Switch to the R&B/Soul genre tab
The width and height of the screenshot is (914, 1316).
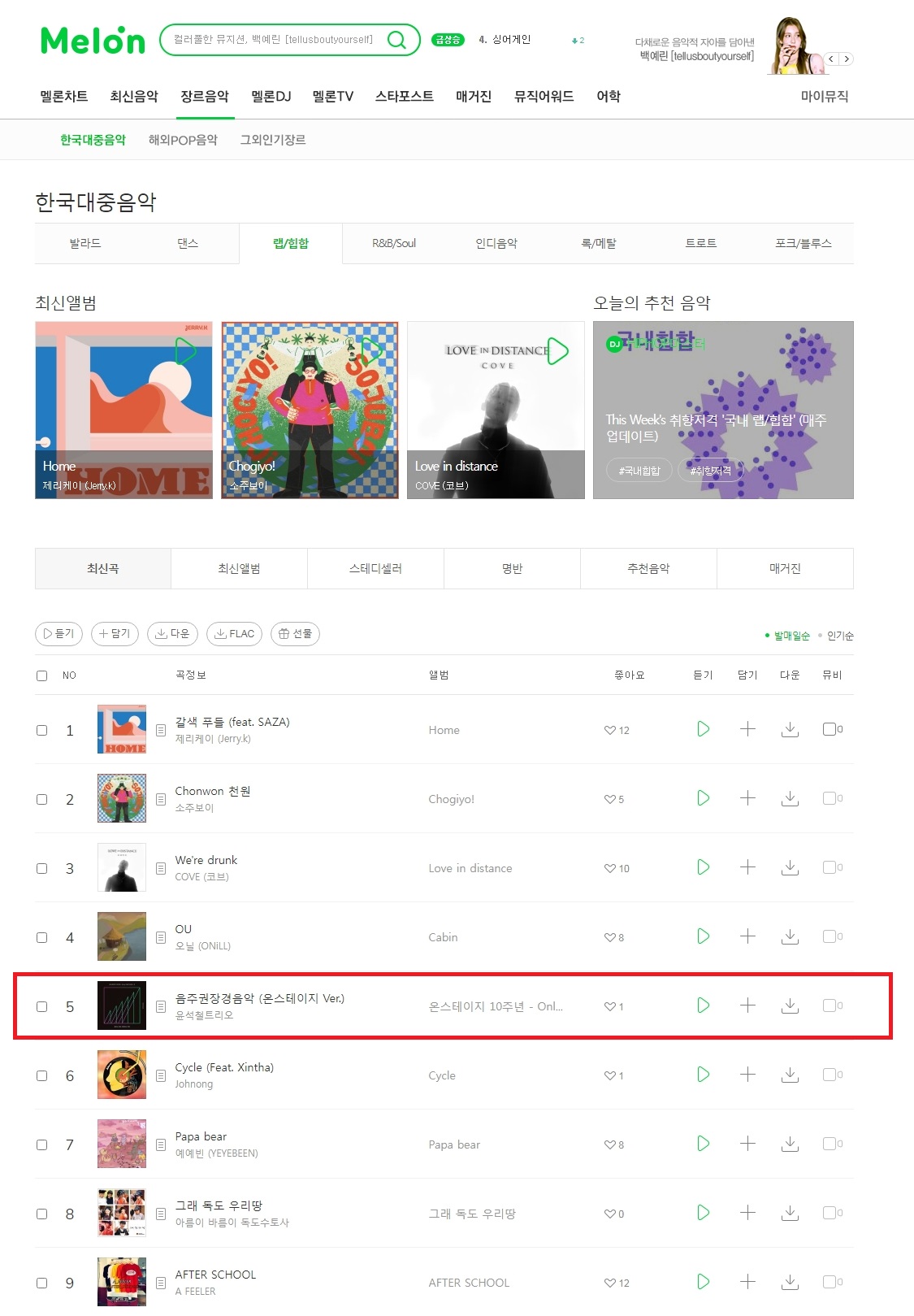[394, 243]
